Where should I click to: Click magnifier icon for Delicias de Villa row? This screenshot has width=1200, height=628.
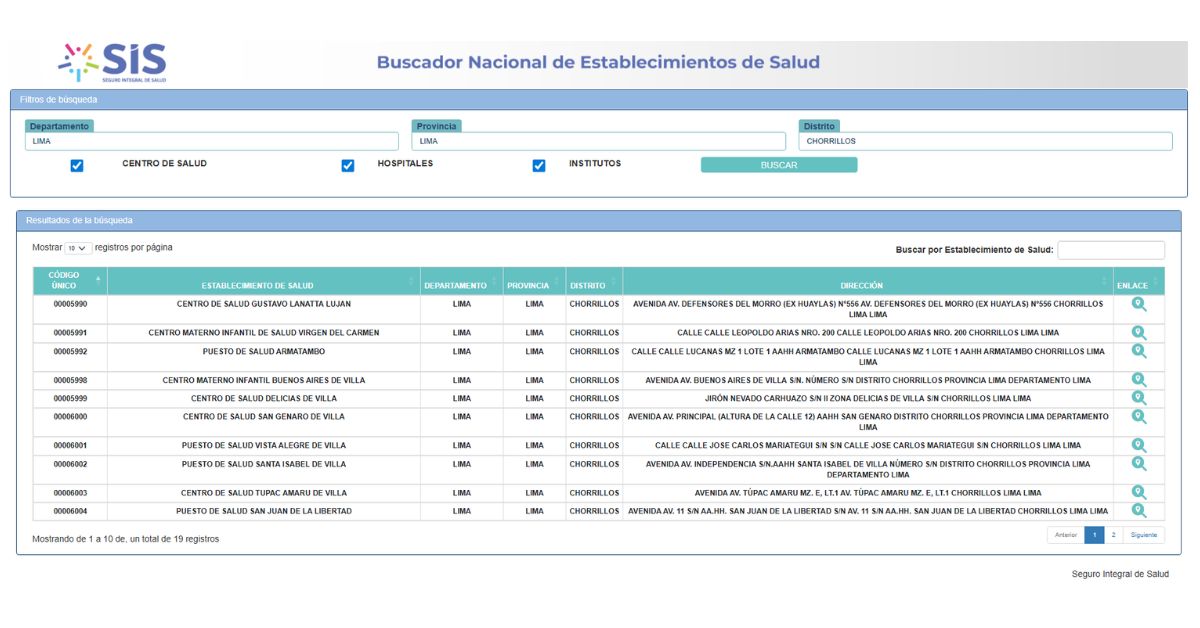pyautogui.click(x=1138, y=398)
